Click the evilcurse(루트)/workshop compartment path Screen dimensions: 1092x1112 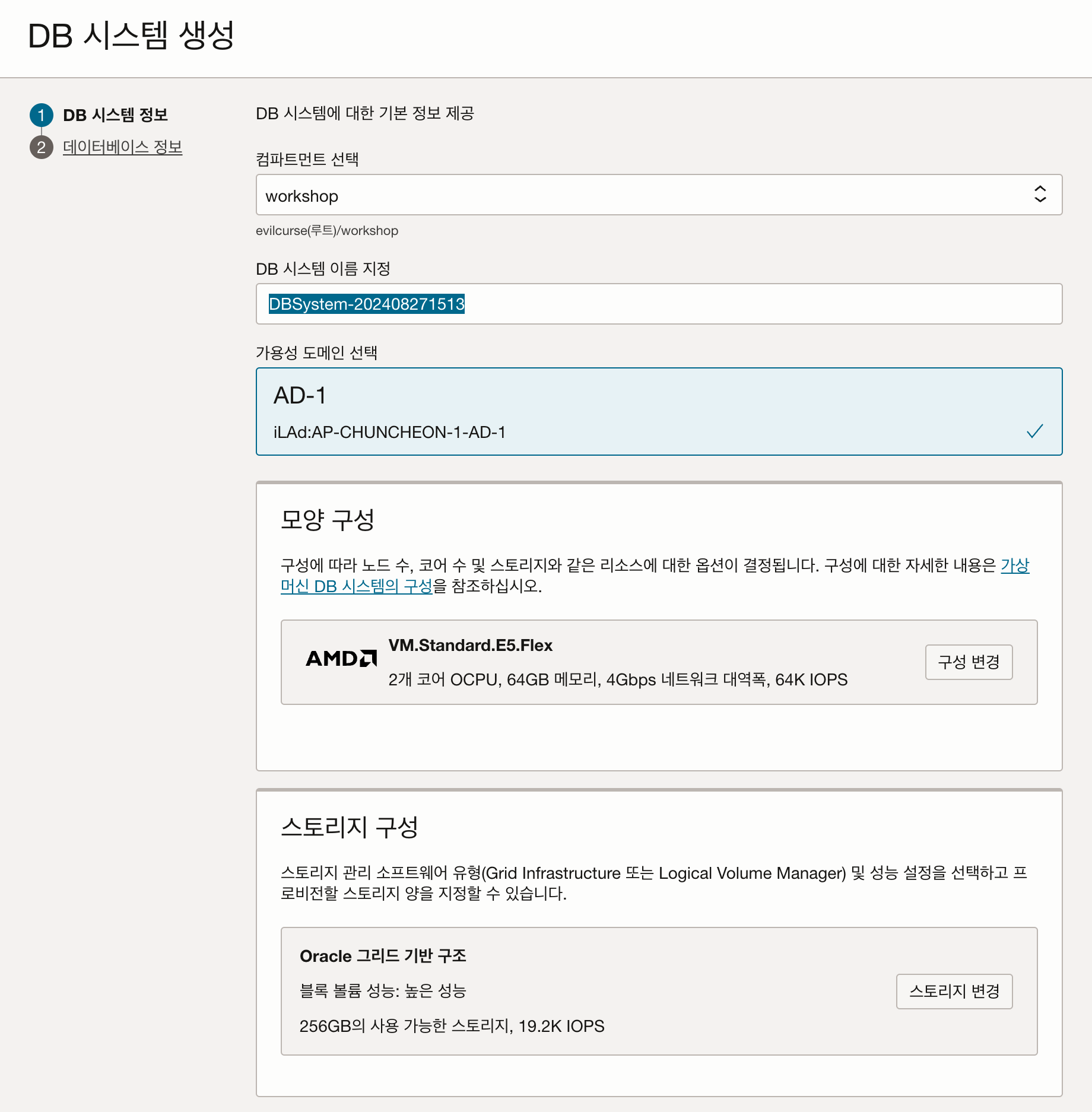(x=326, y=231)
